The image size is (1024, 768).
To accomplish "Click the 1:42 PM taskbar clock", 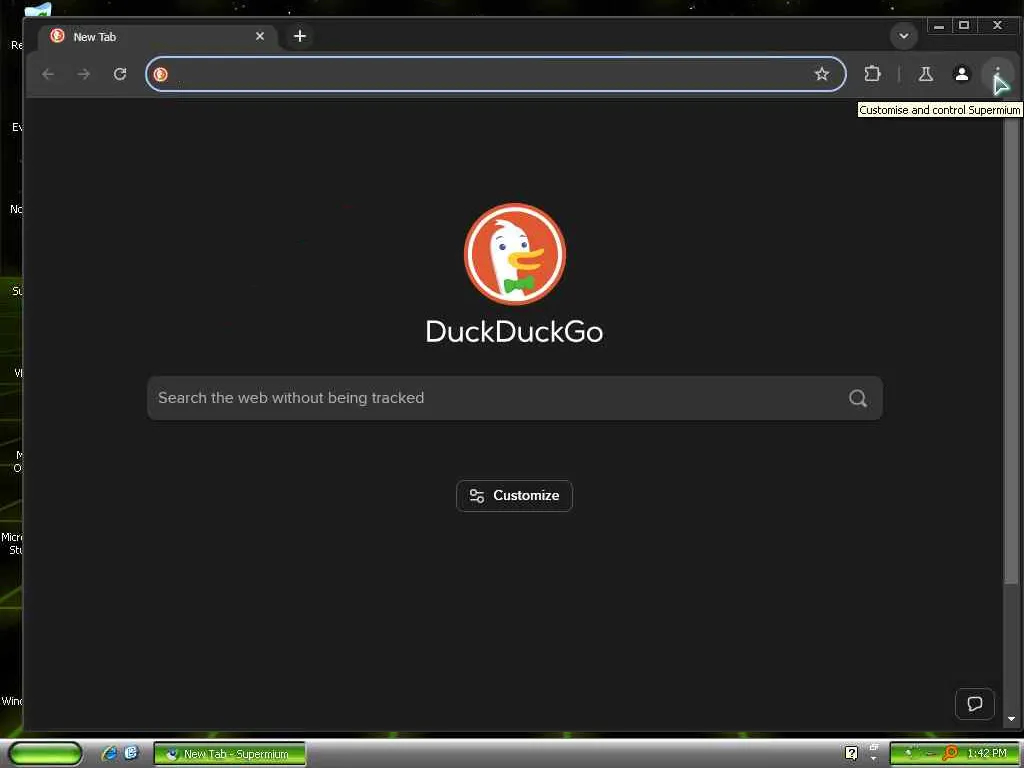I will pos(987,753).
